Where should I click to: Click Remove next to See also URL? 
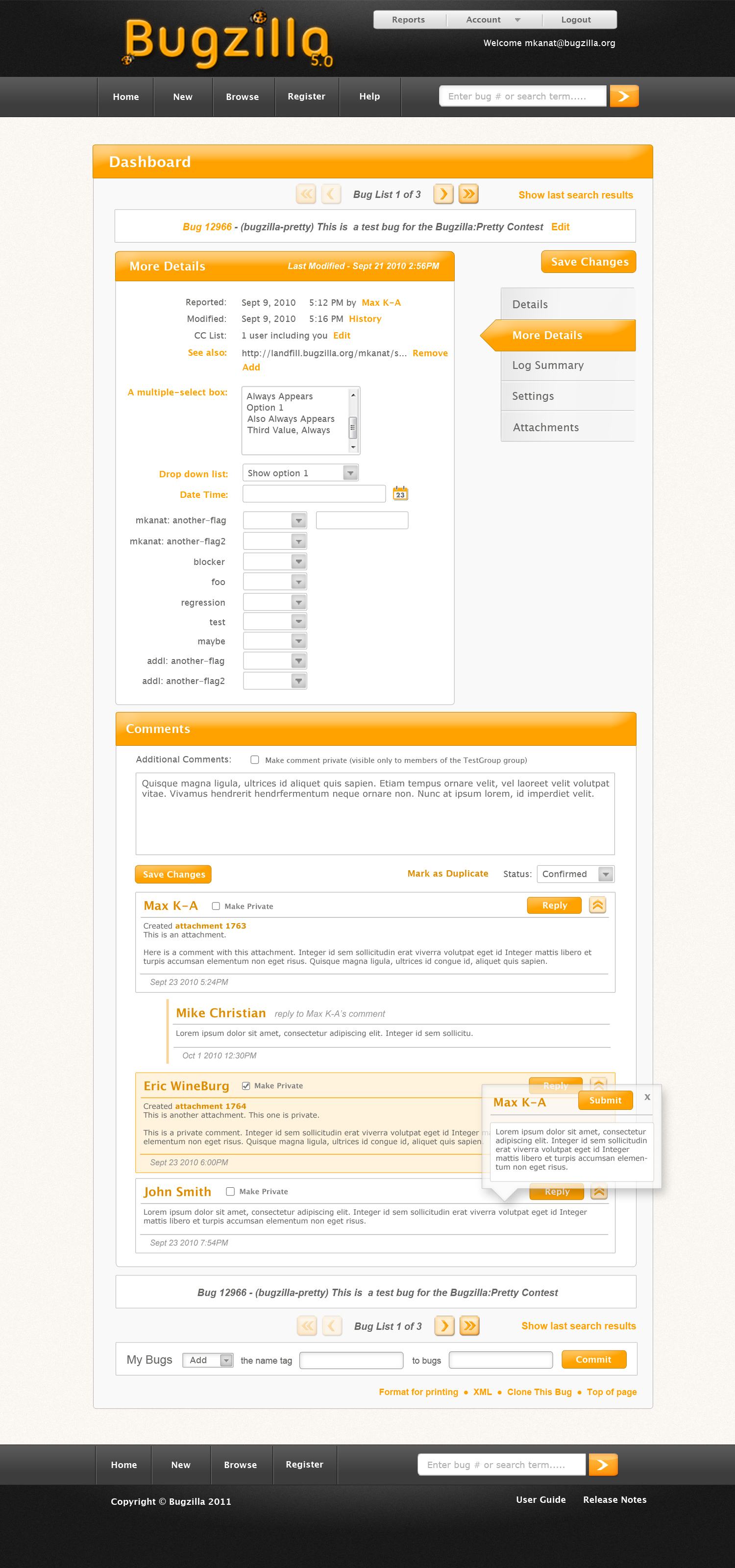[430, 353]
